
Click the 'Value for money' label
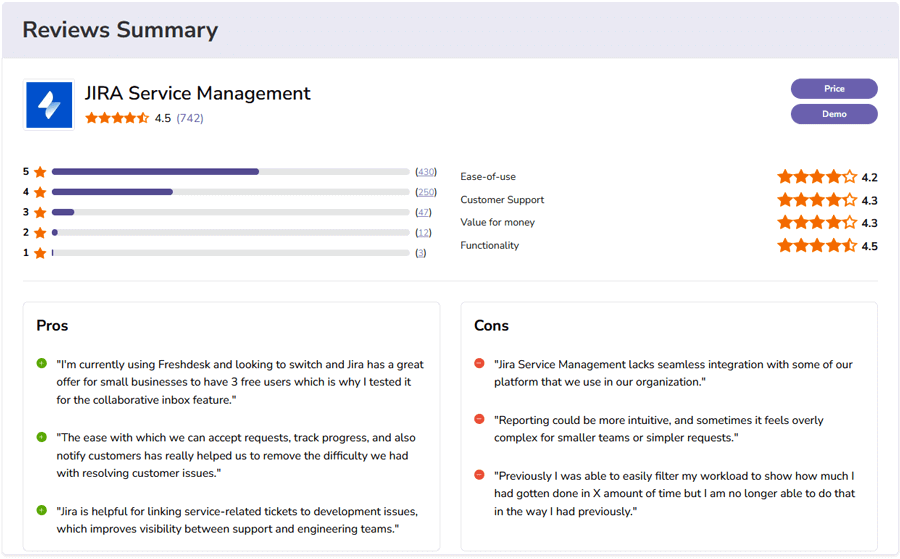498,222
